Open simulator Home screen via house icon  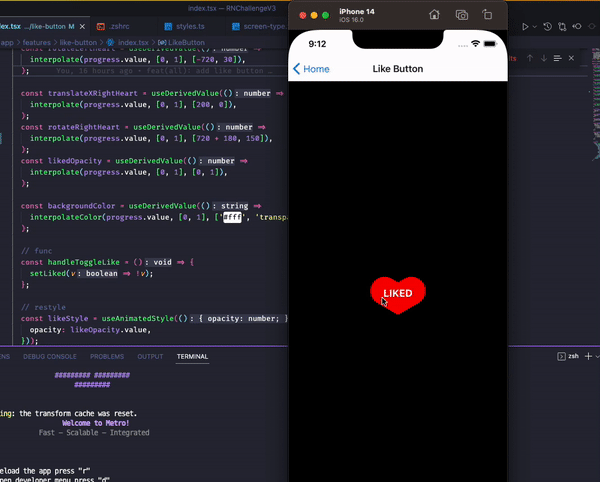pos(434,15)
